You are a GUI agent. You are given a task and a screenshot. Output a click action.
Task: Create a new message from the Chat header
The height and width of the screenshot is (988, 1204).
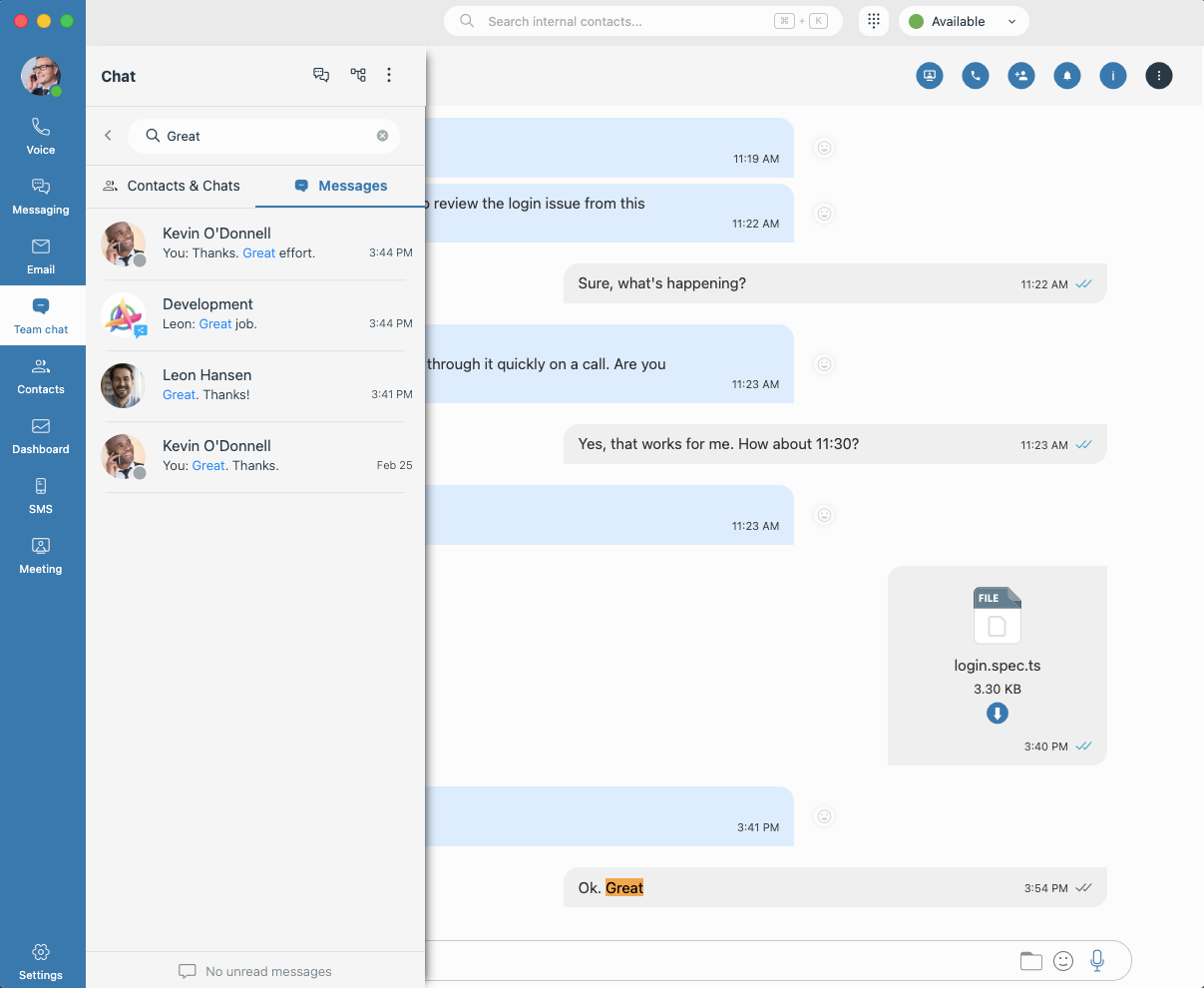pyautogui.click(x=321, y=75)
